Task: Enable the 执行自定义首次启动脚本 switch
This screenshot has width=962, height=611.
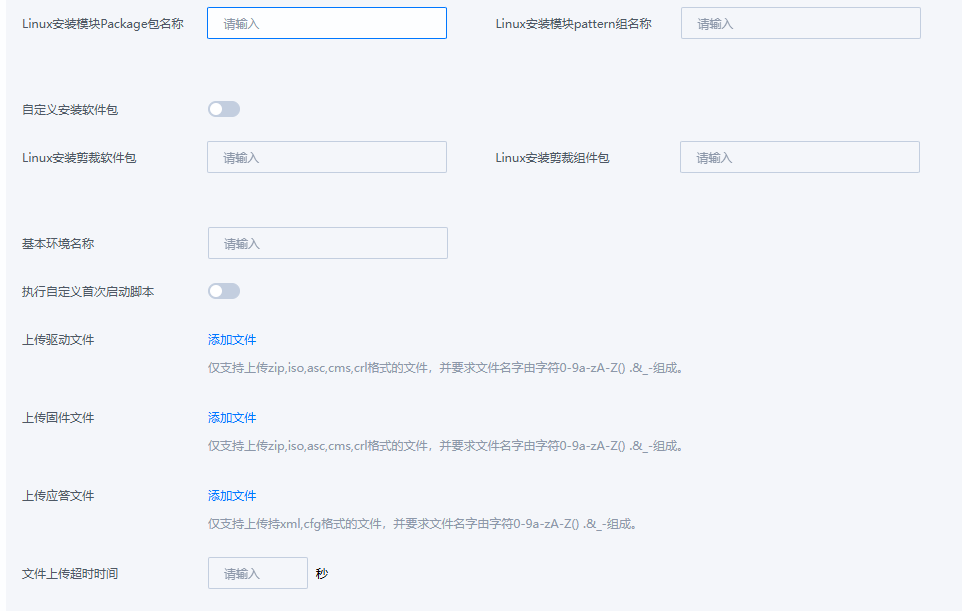Action: (224, 291)
